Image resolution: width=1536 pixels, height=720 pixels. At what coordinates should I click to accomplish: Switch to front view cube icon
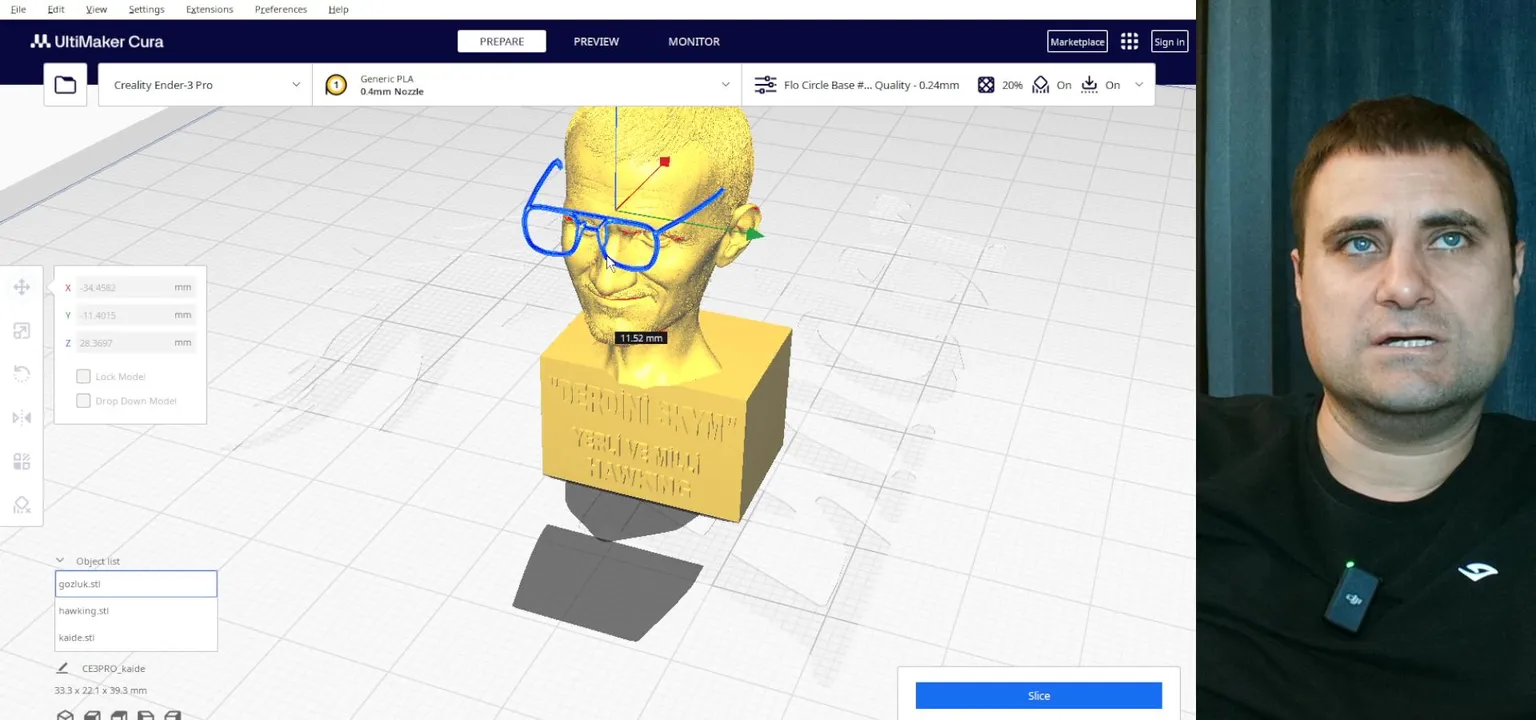pos(92,715)
